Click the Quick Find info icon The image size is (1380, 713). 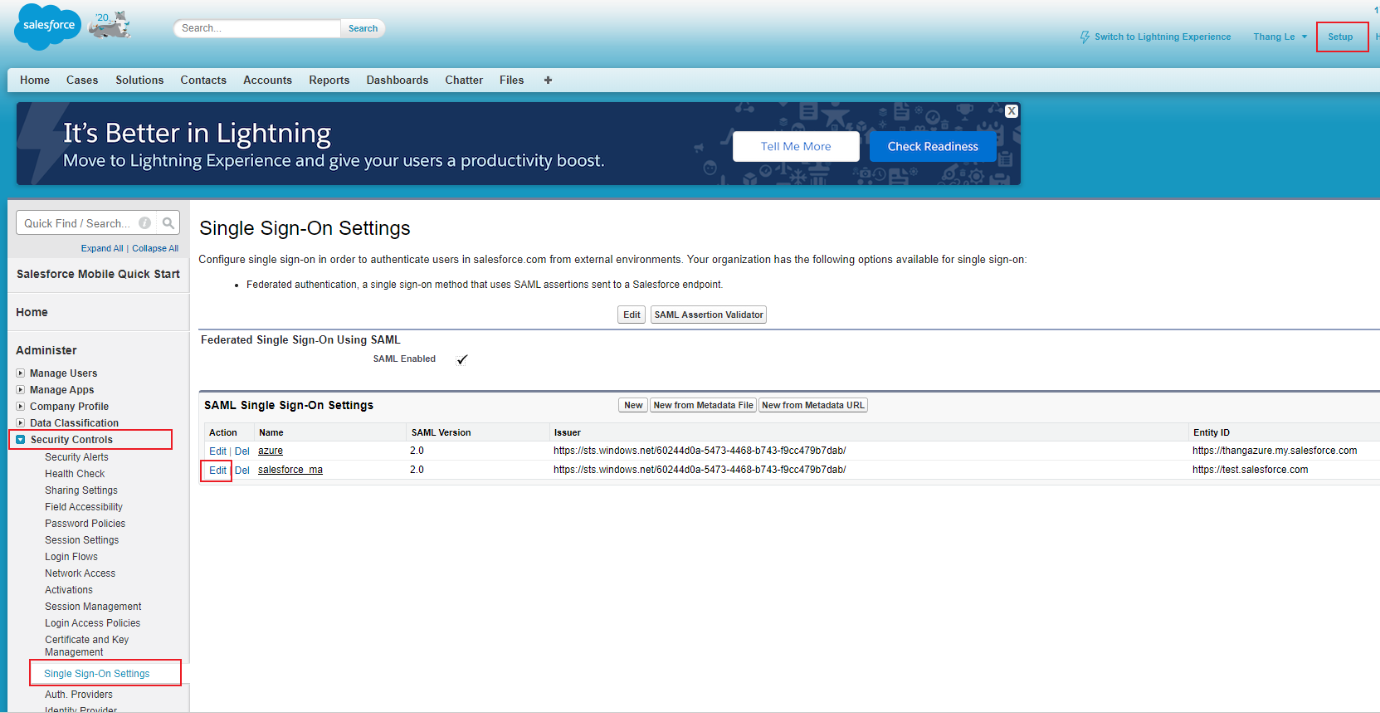click(145, 223)
